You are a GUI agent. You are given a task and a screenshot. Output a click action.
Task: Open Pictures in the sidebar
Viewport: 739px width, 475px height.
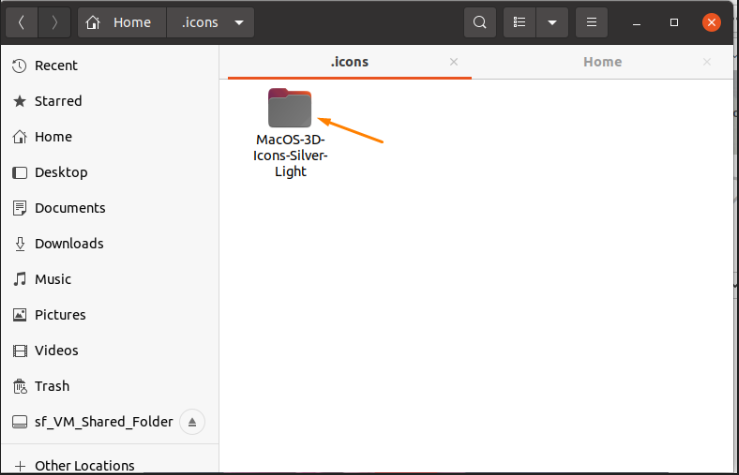(x=110, y=315)
